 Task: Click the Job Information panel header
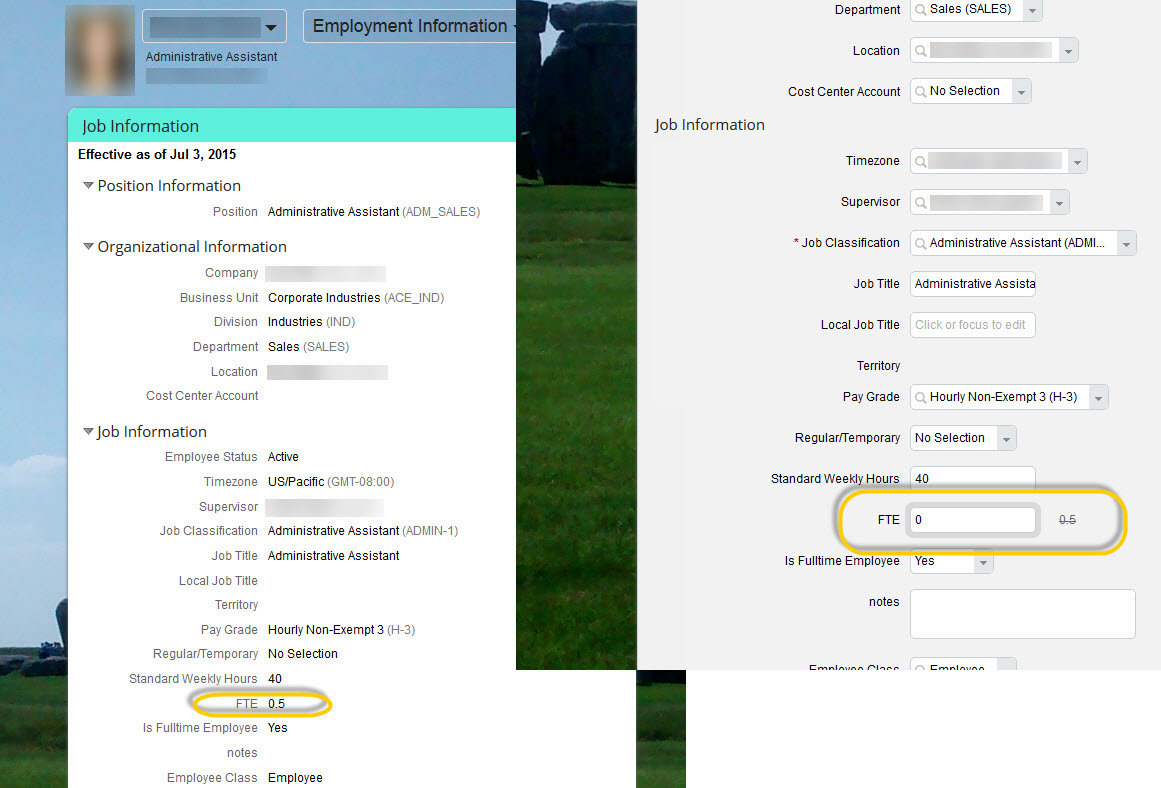coord(292,125)
